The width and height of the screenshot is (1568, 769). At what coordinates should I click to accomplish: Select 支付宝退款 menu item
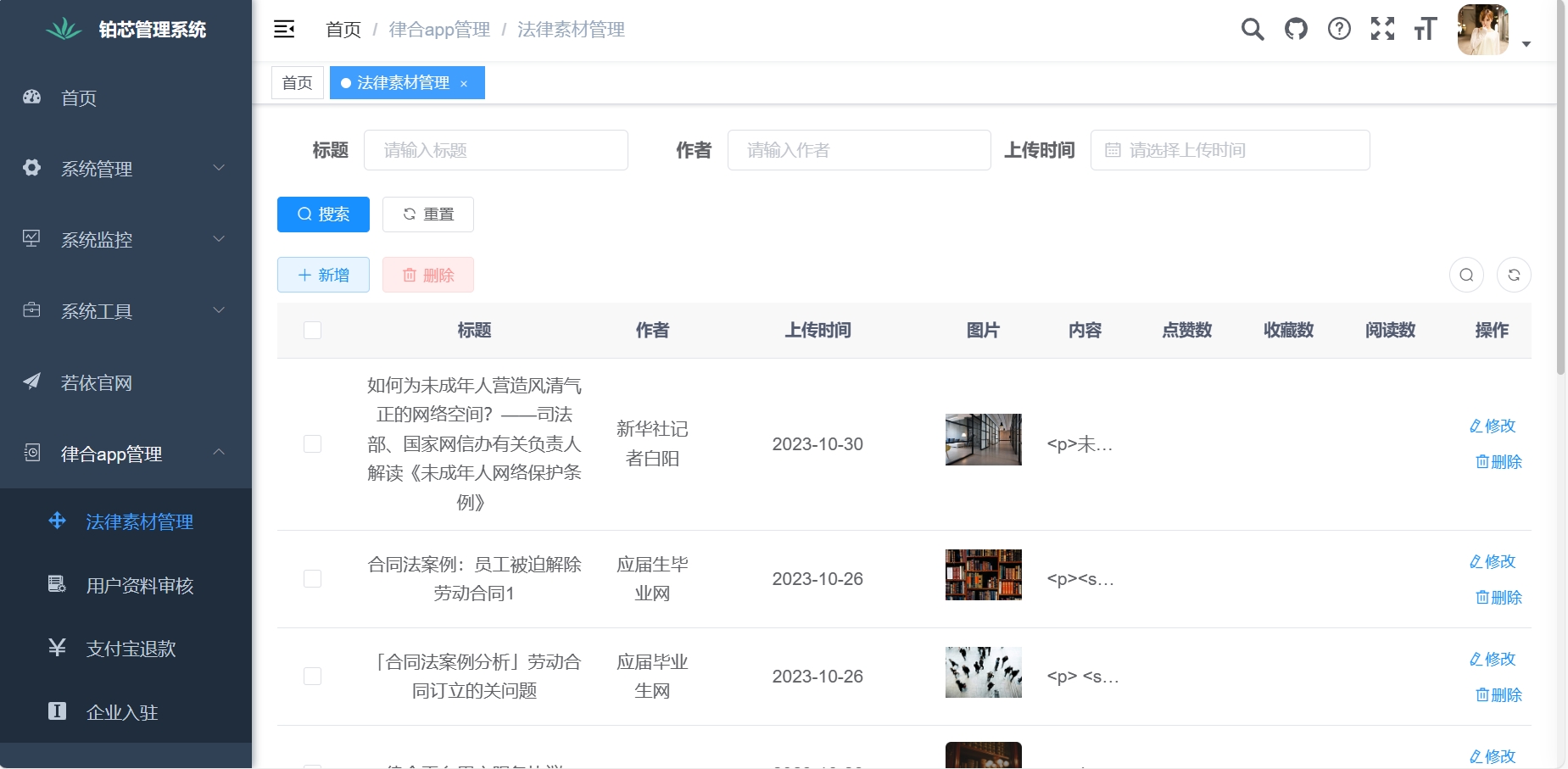point(126,649)
